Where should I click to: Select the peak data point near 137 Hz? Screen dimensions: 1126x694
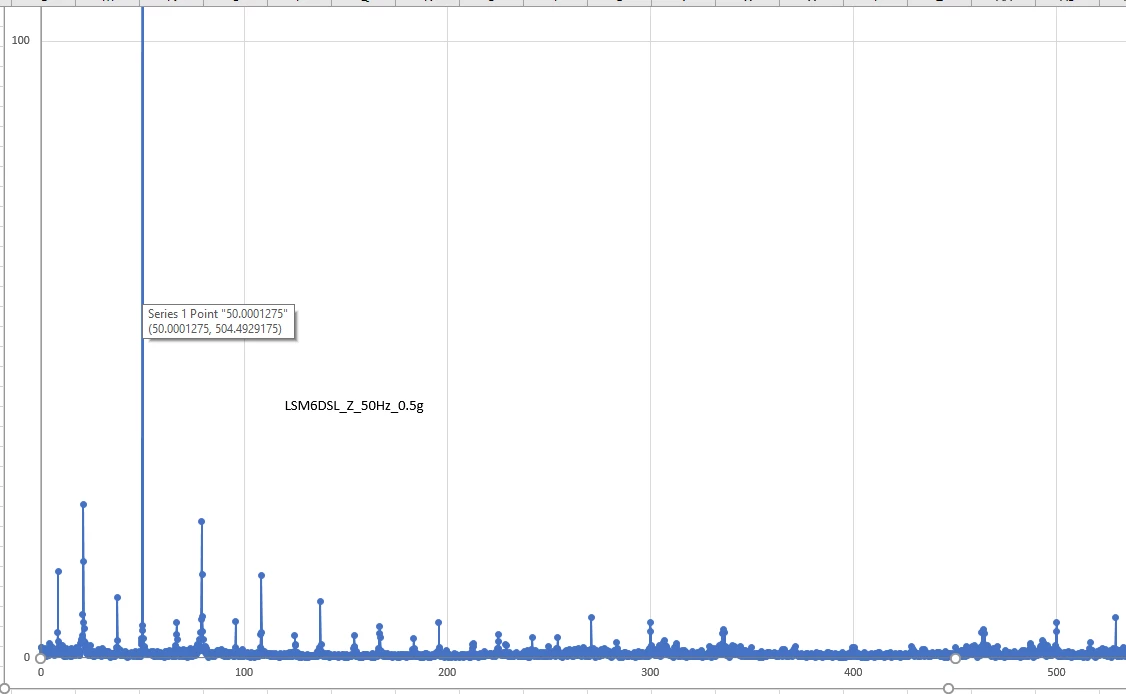pyautogui.click(x=320, y=602)
